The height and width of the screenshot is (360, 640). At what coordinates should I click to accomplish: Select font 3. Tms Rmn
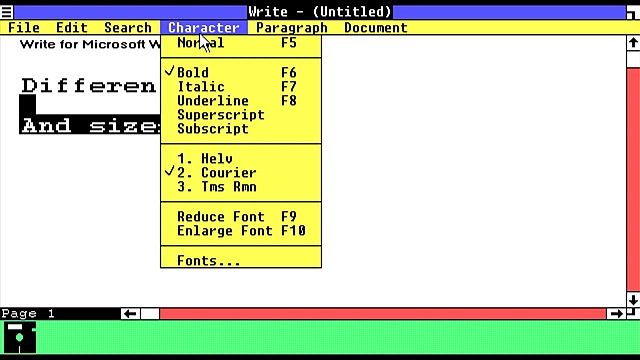pyautogui.click(x=241, y=187)
